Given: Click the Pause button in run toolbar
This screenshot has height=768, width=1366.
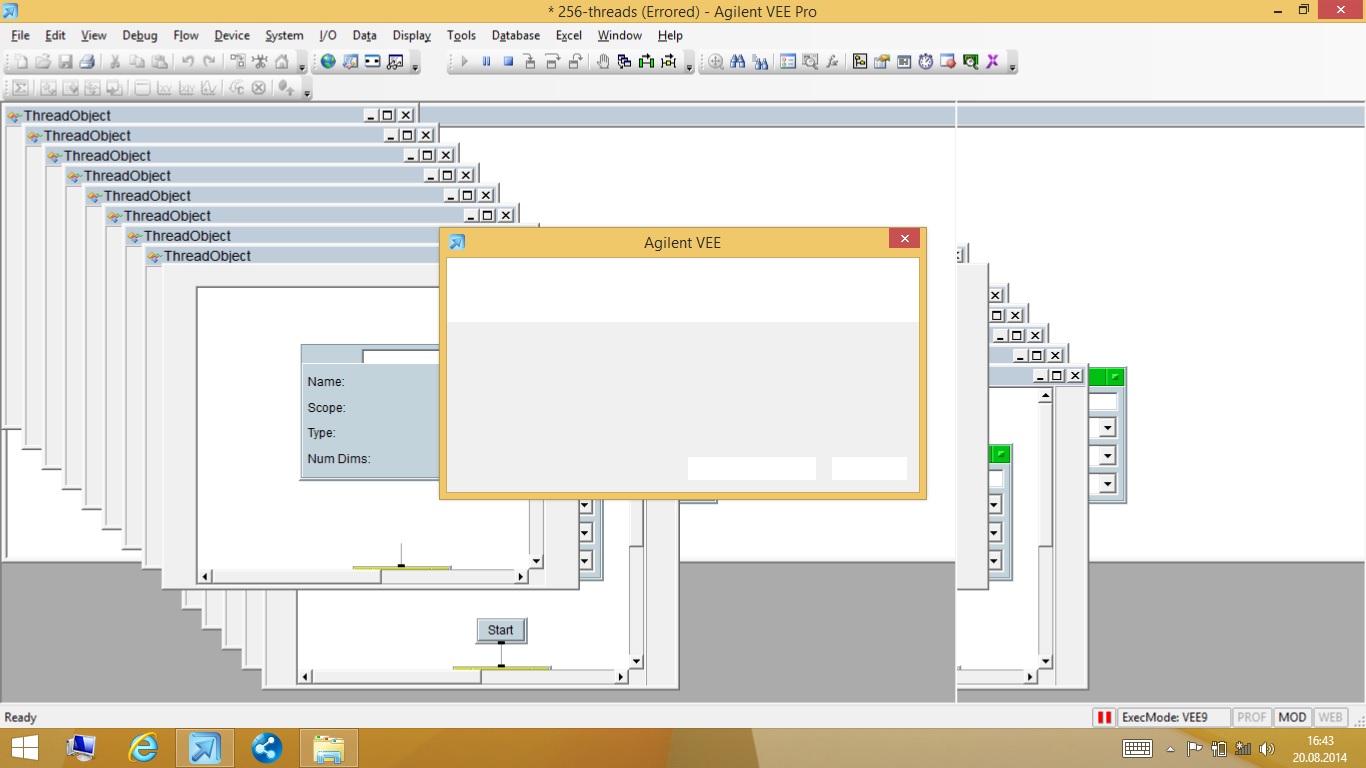Looking at the screenshot, I should [x=486, y=62].
